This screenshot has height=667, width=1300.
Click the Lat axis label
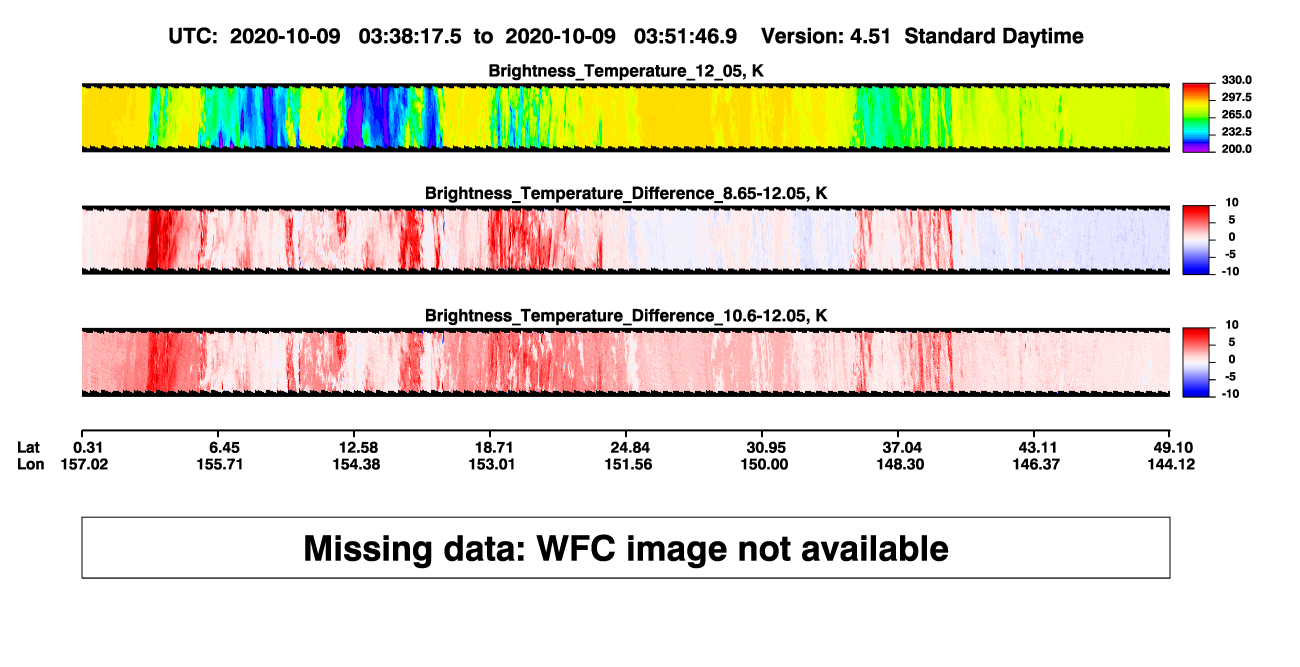(29, 447)
